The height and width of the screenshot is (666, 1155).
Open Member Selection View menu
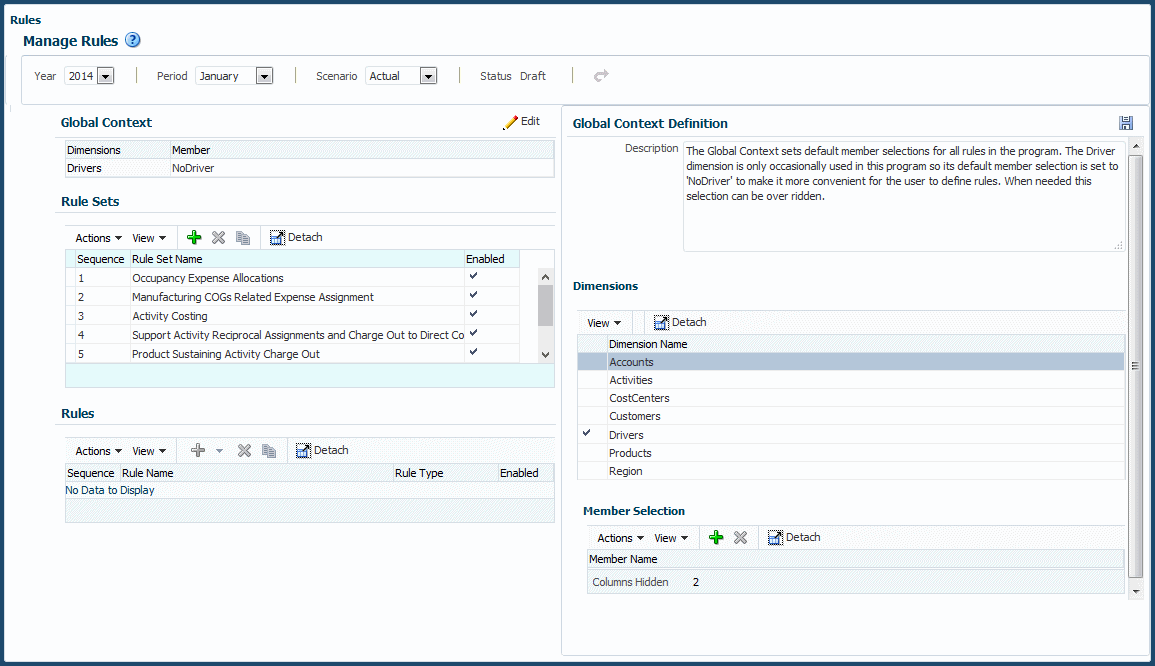pos(671,538)
